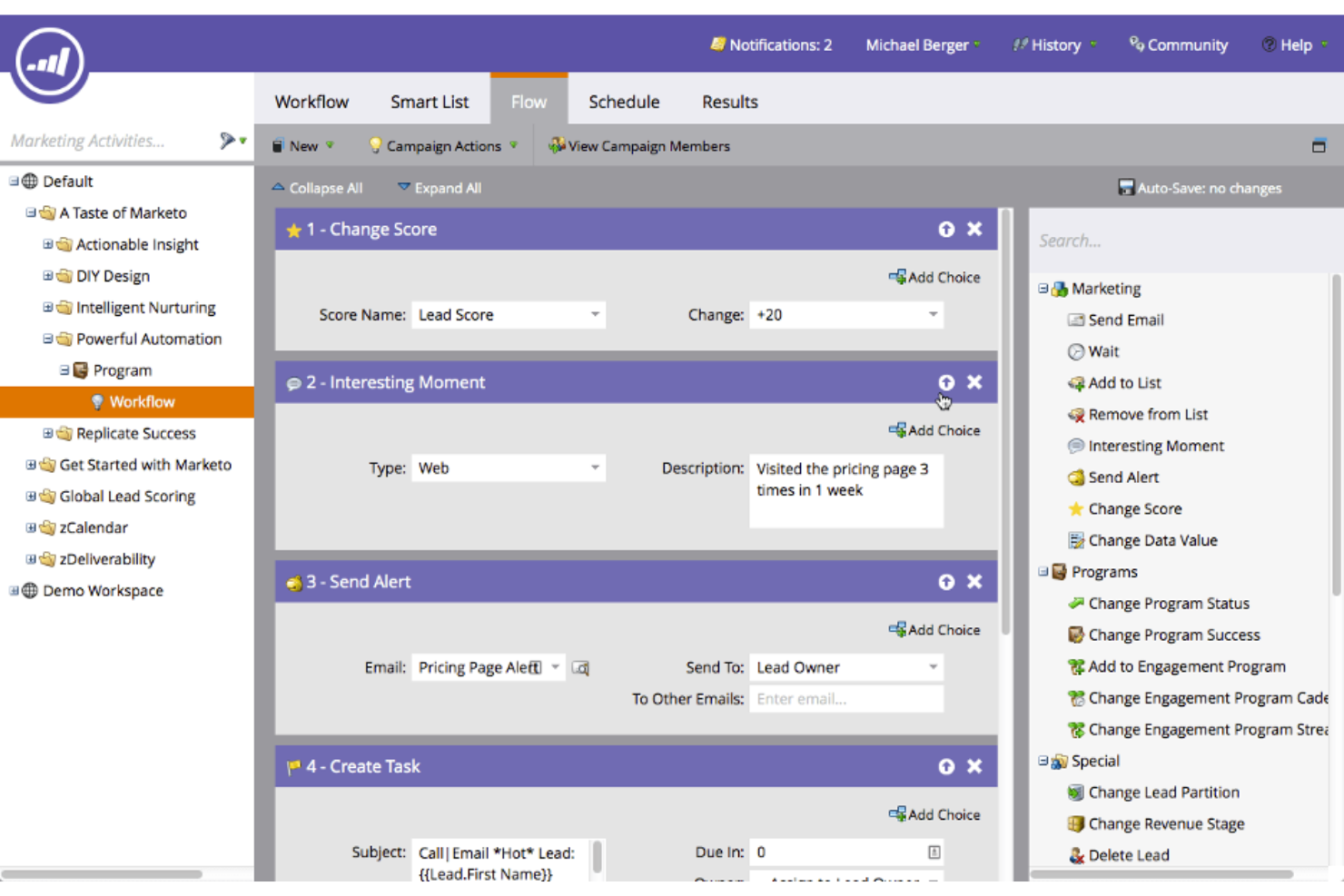
Task: Select the Add to List action
Action: (1077, 382)
